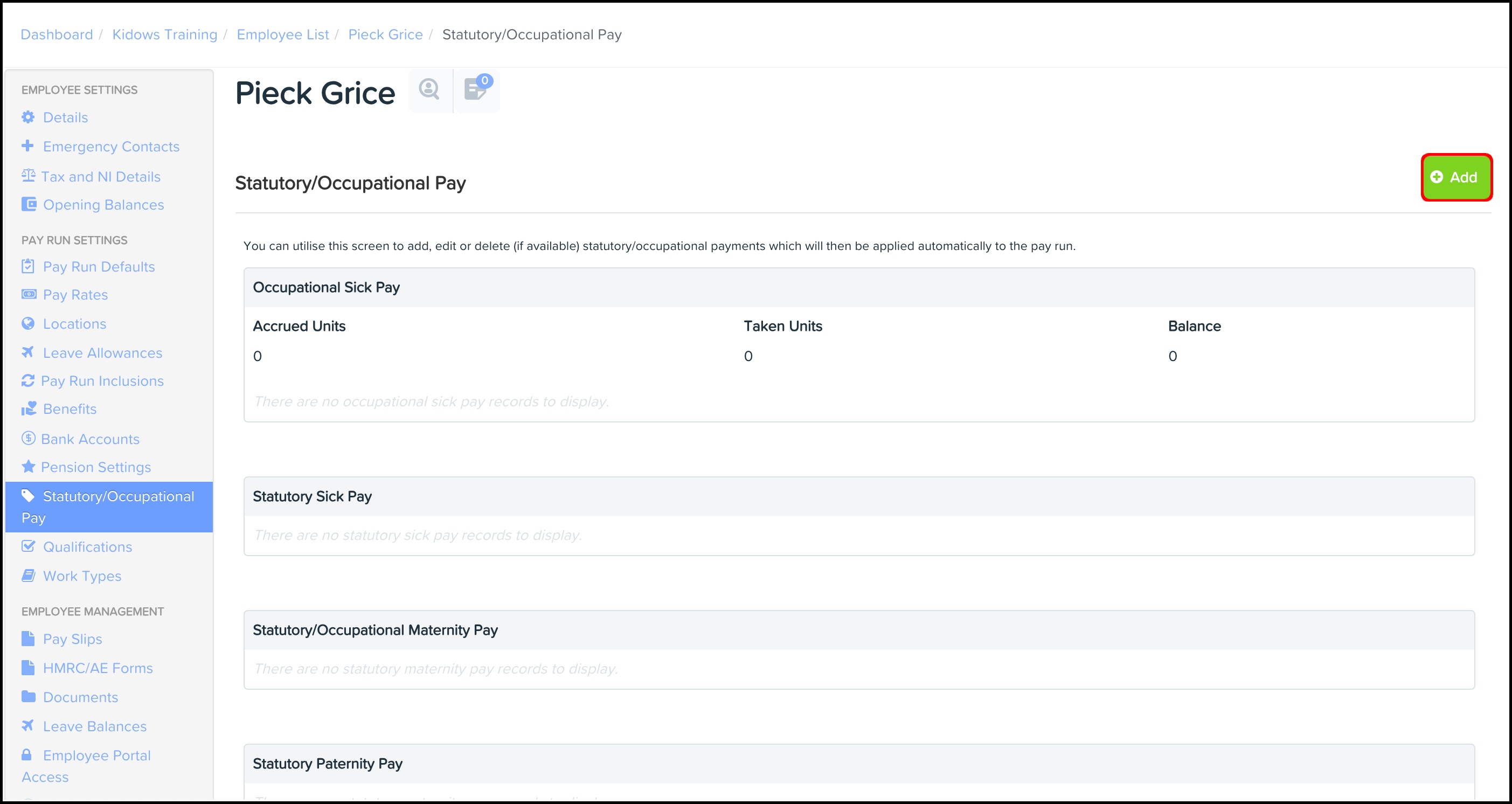Click the Occupational Sick Pay panel header
1512x804 pixels.
[859, 288]
